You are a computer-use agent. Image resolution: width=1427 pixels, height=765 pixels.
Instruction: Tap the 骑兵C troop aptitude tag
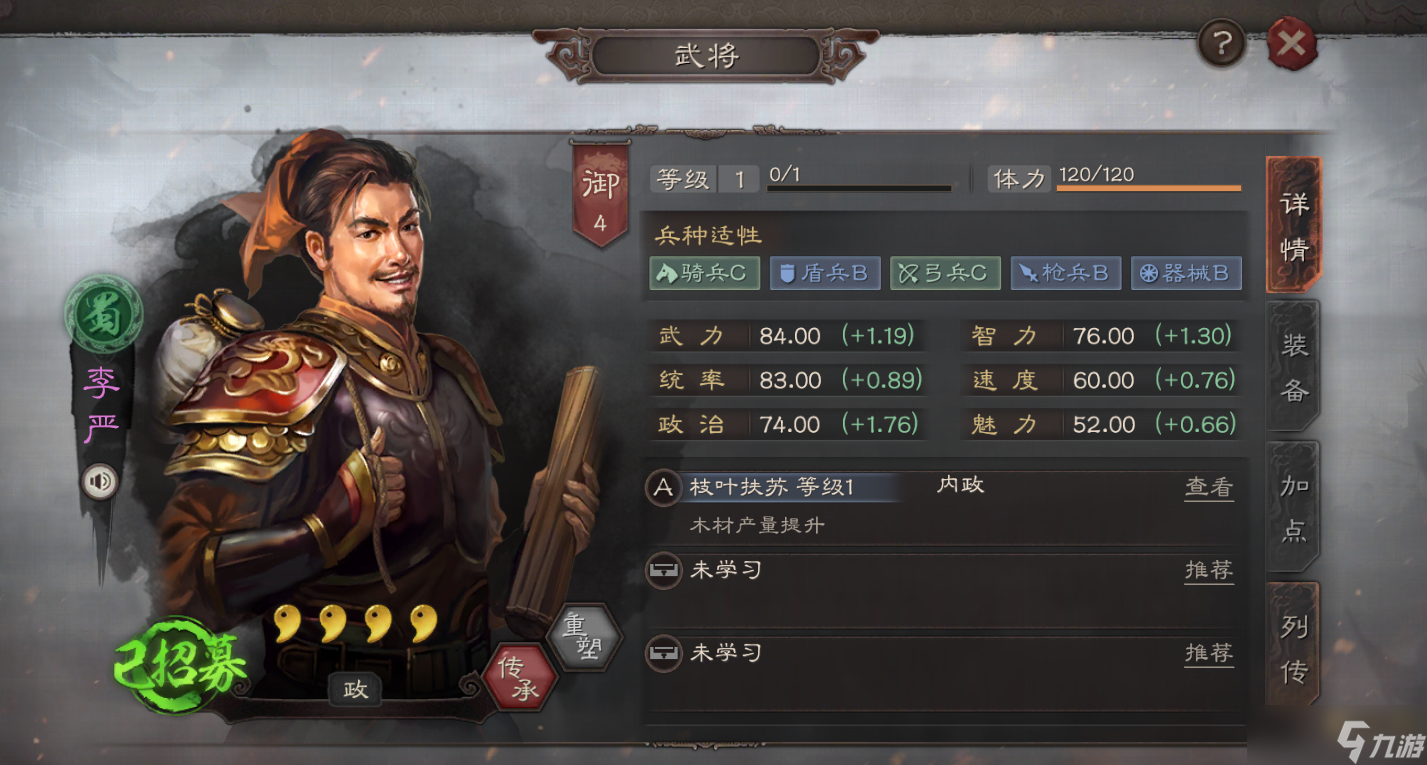704,273
